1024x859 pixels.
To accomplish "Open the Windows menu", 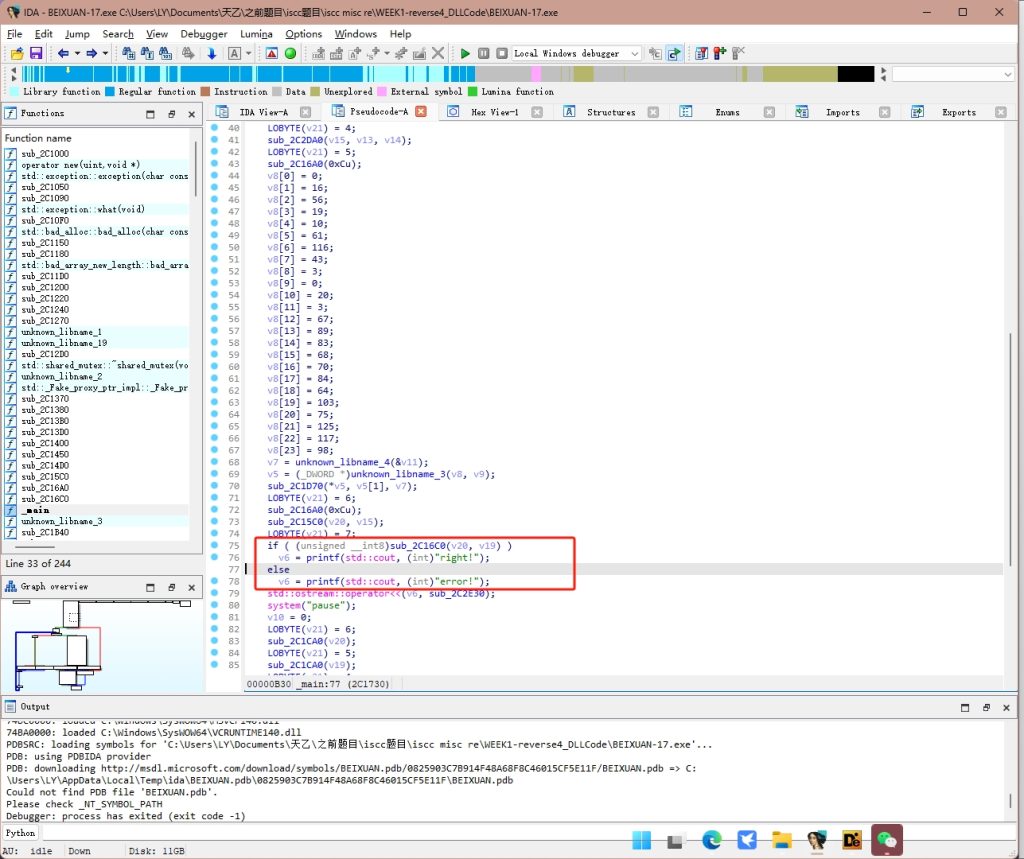I will (x=356, y=34).
